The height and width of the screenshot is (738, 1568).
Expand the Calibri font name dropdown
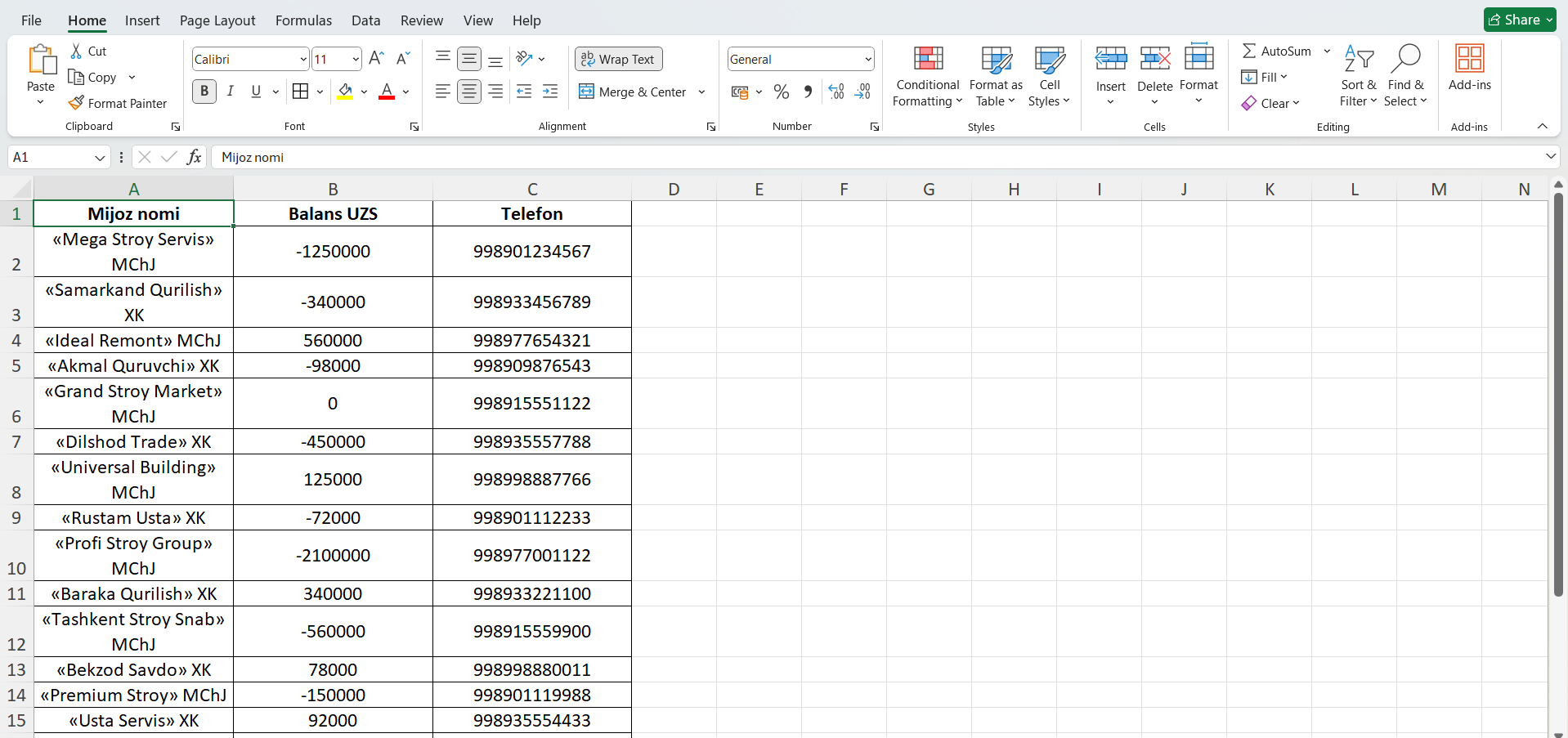(303, 59)
